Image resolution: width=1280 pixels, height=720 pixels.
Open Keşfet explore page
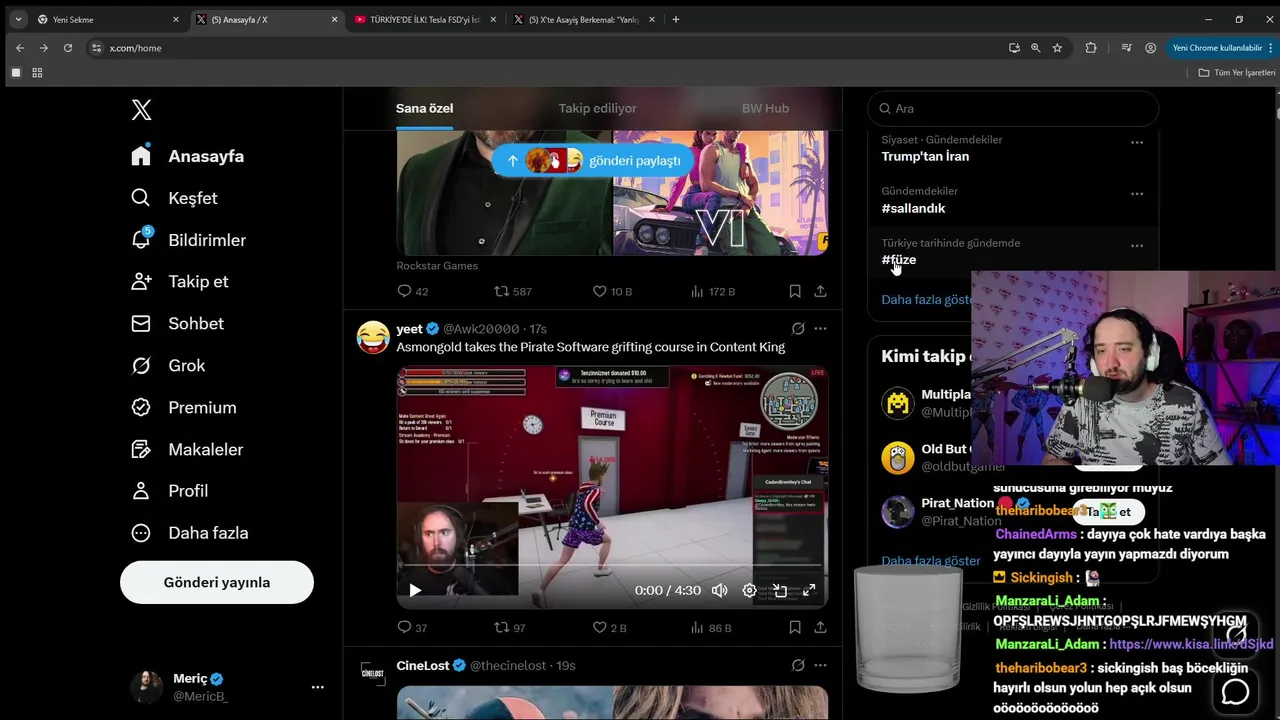tap(174, 198)
